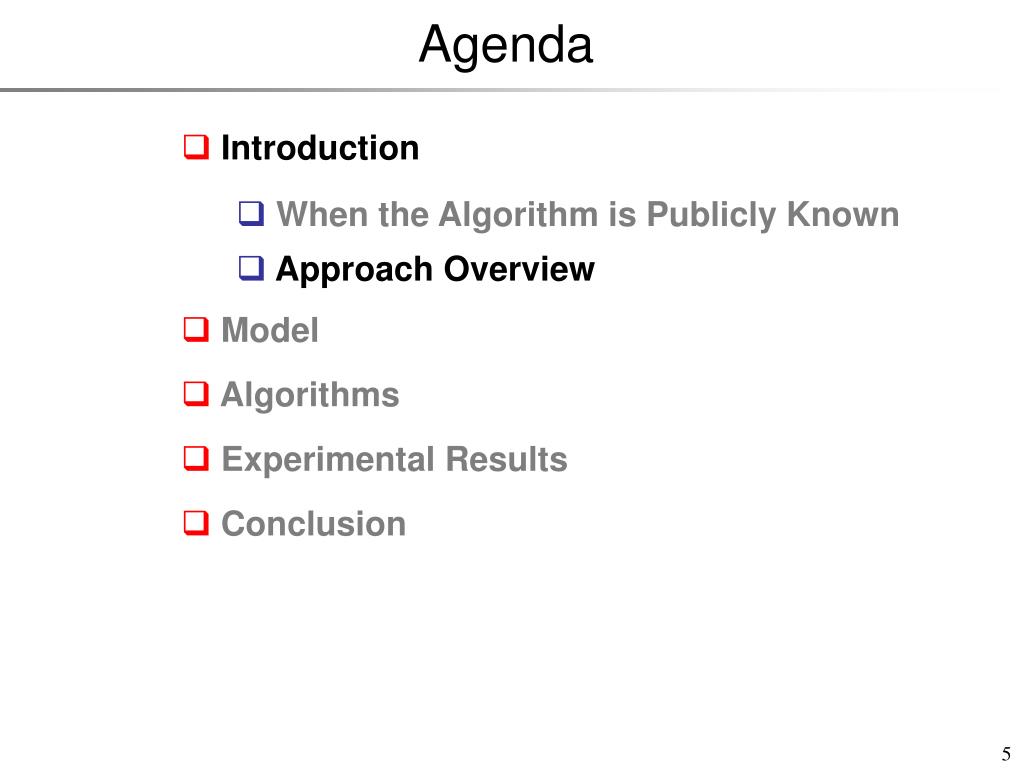1024x768 pixels.
Task: Select the Model agenda item text
Action: coord(270,330)
